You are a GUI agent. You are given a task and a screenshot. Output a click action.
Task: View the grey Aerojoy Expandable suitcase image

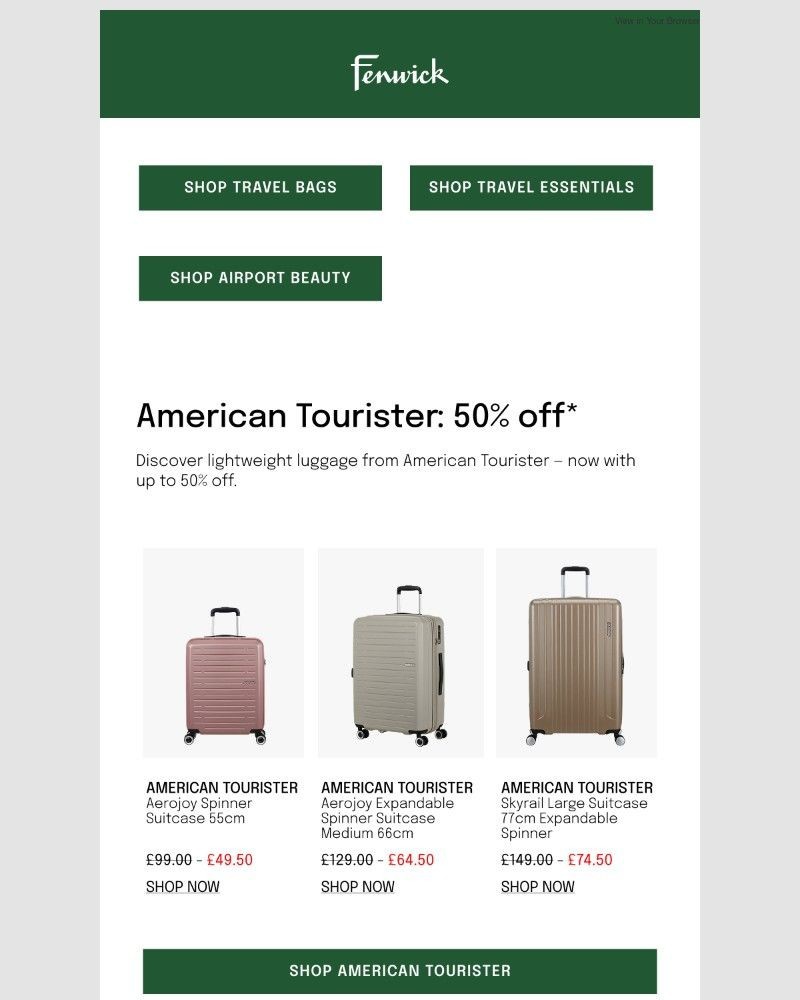401,652
